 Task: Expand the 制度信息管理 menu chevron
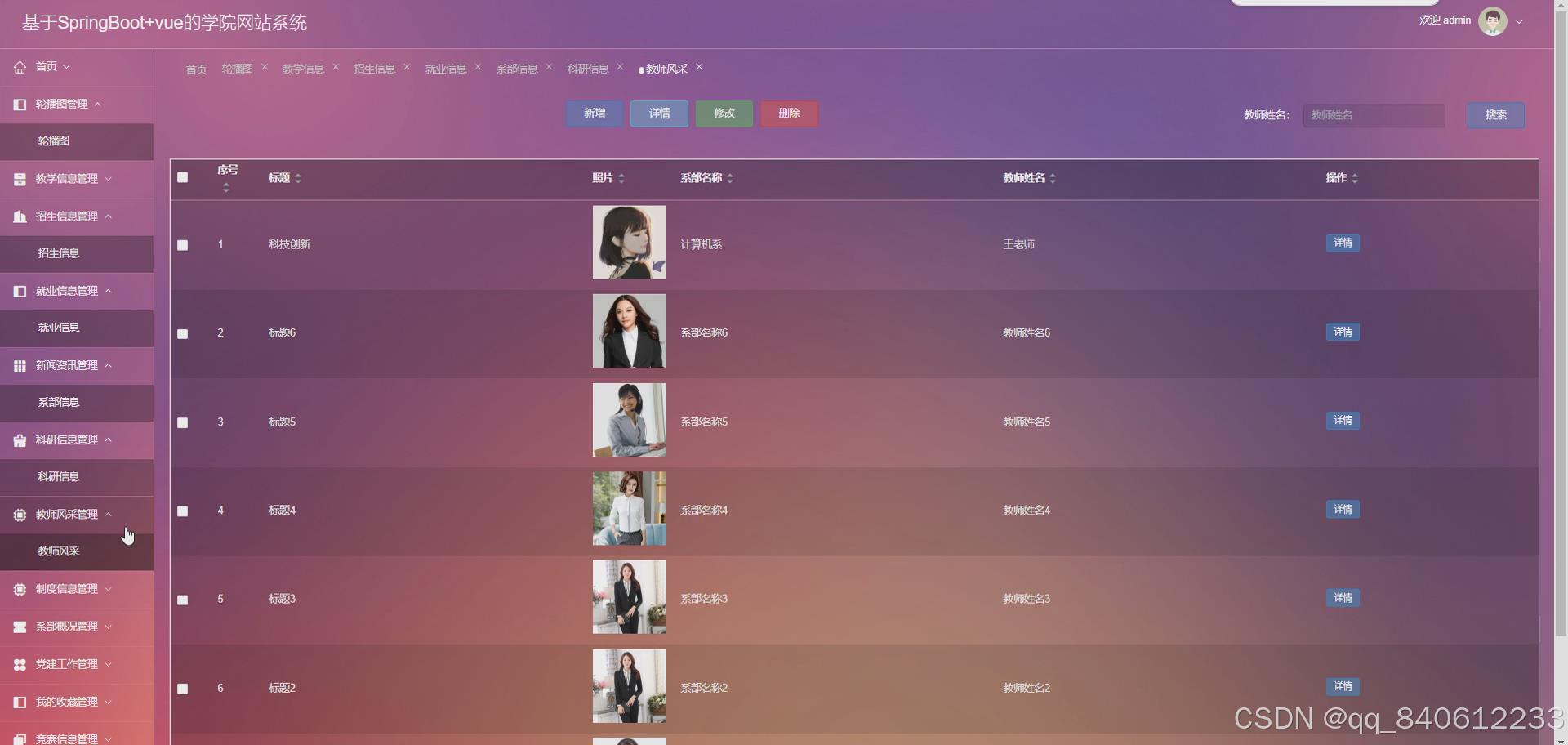[x=108, y=589]
